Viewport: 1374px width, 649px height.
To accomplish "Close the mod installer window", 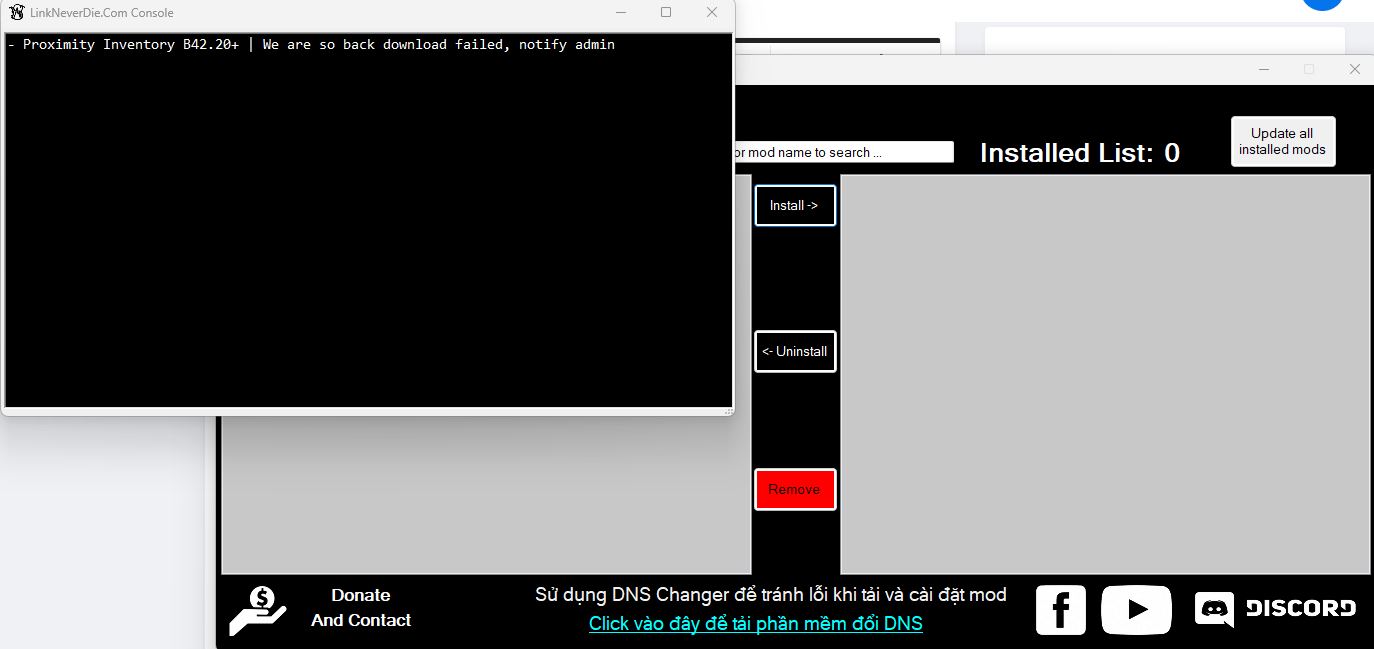I will coord(1354,69).
